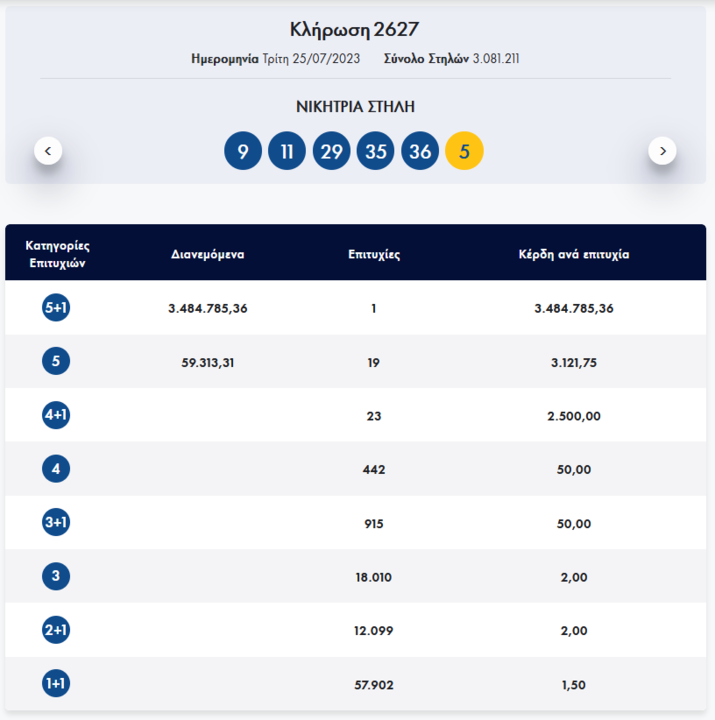Click the Κλήρωση 2627 title
715x720 pixels.
355,28
